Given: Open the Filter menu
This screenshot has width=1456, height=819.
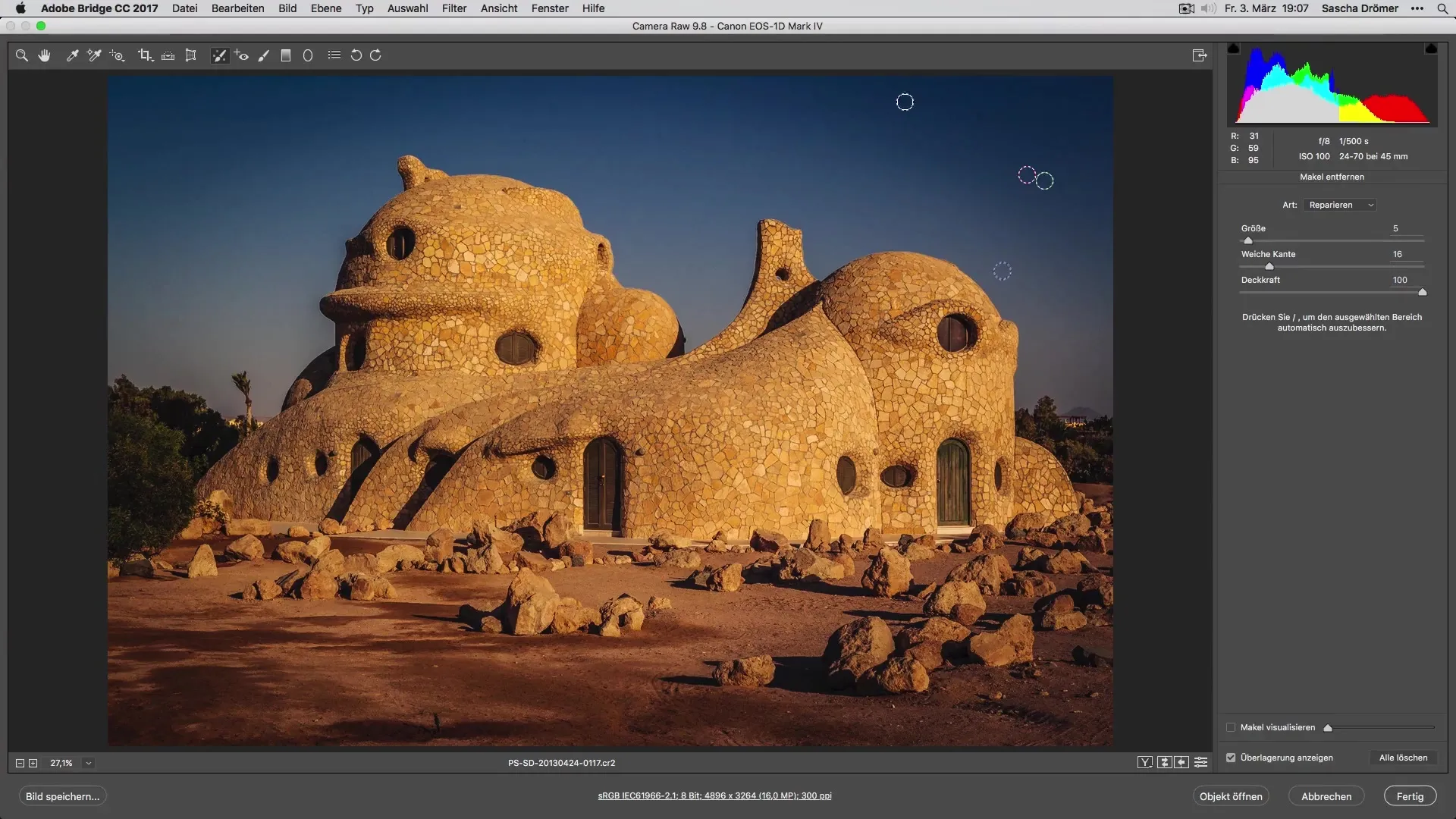Looking at the screenshot, I should [x=453, y=8].
